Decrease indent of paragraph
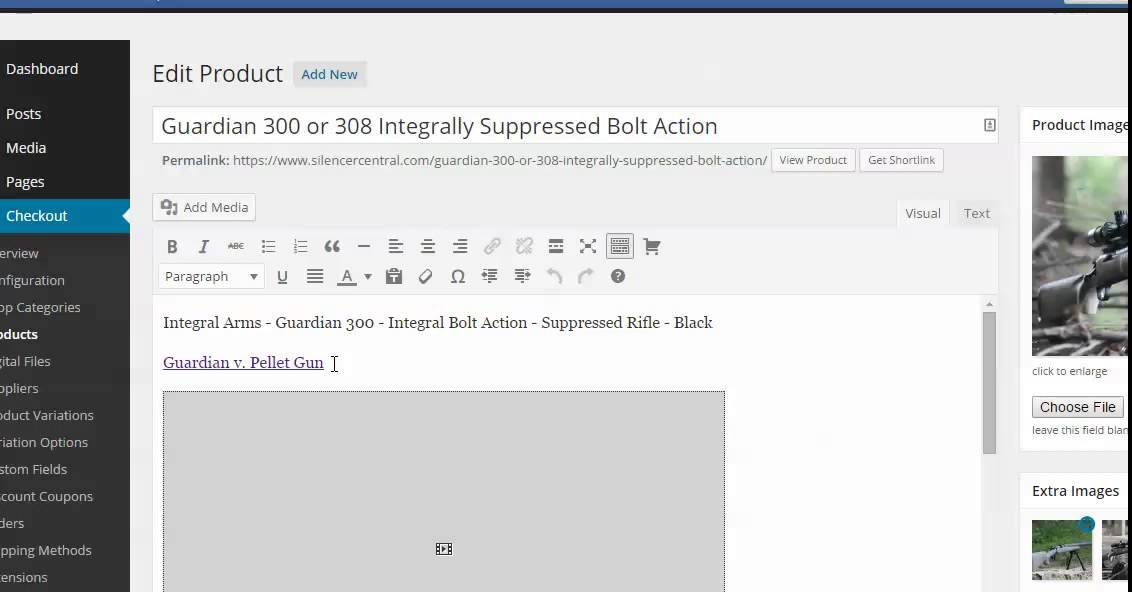1132x592 pixels. [489, 277]
